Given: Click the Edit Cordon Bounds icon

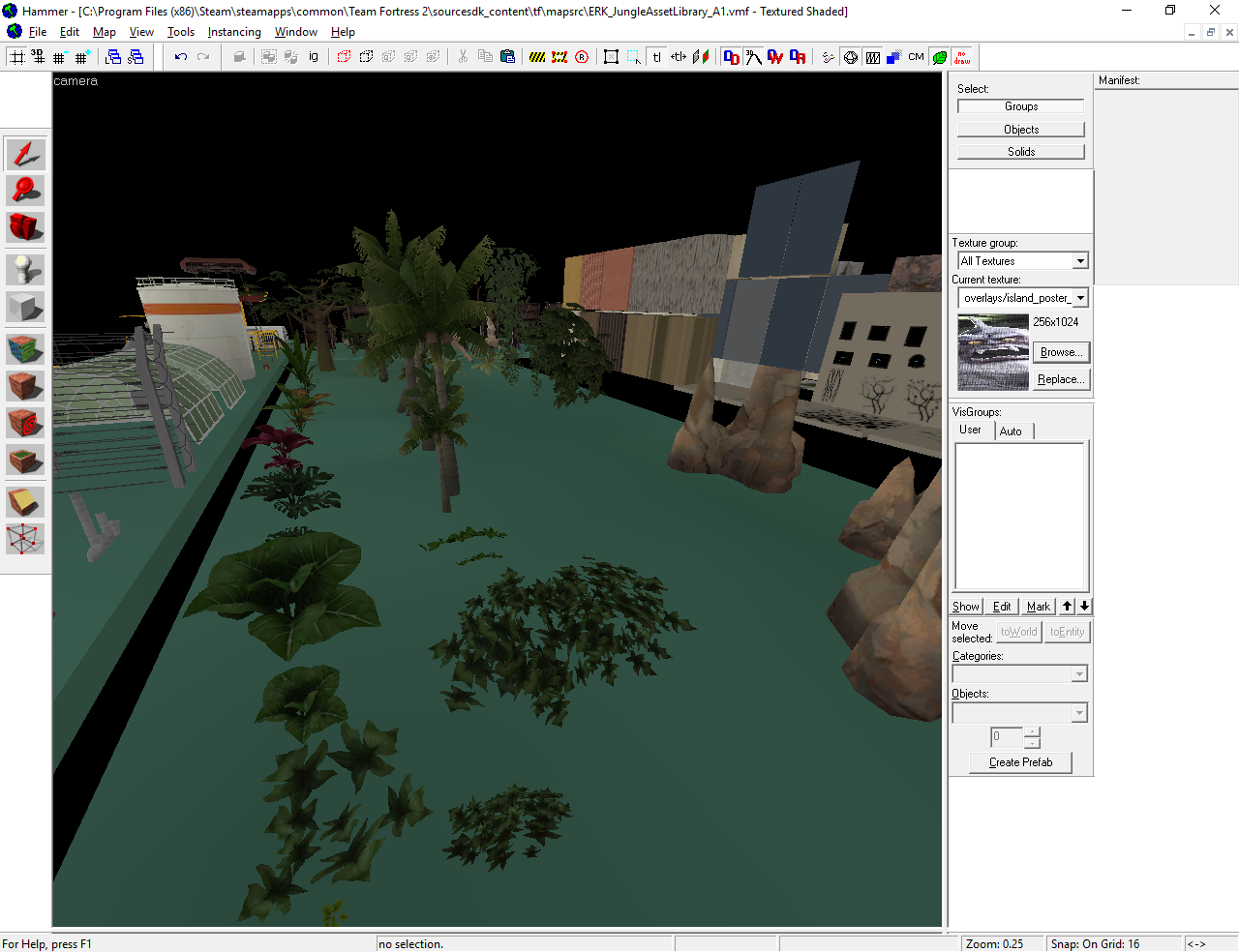Looking at the screenshot, I should pos(559,57).
